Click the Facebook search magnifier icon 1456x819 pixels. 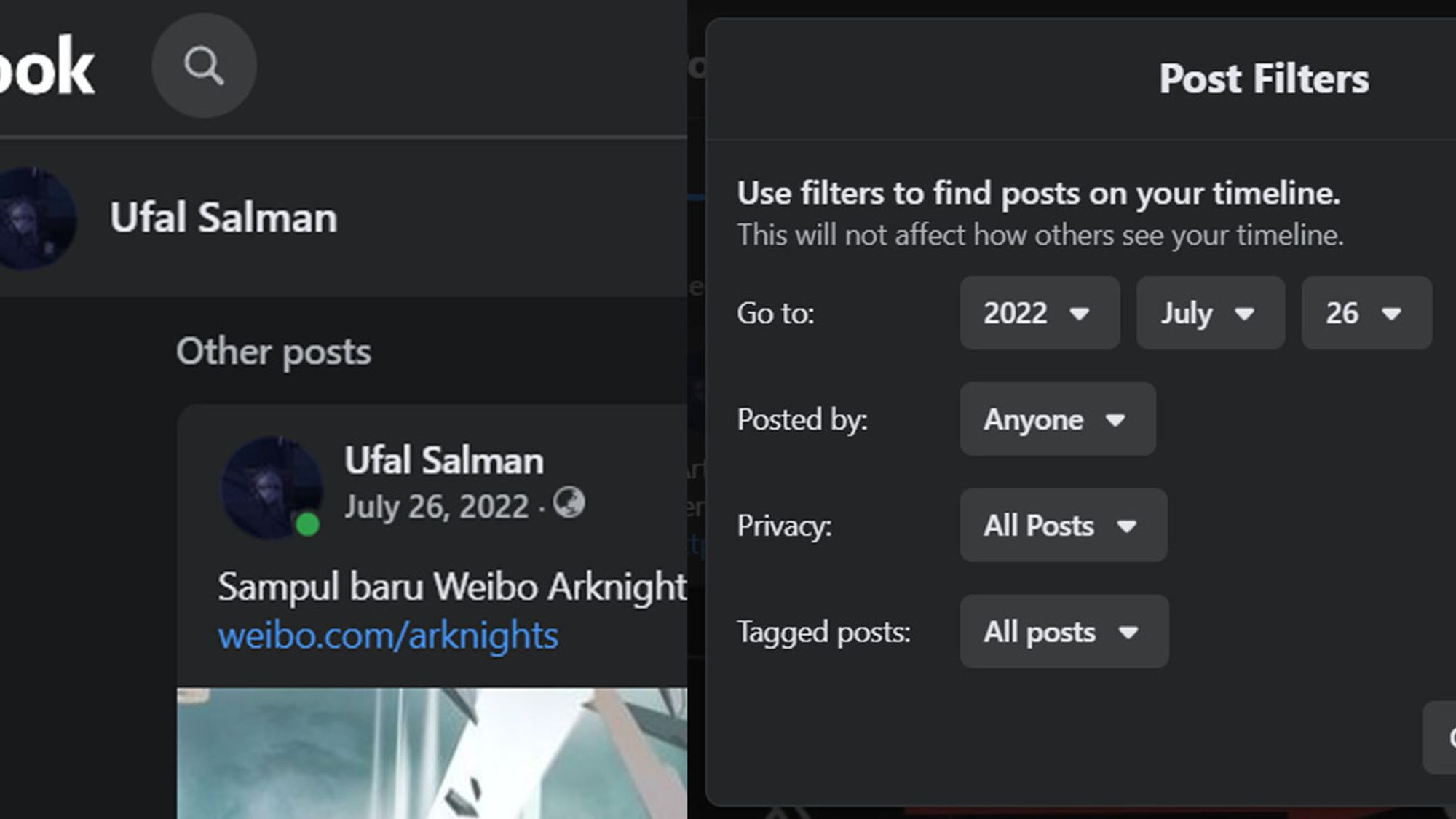(x=204, y=66)
